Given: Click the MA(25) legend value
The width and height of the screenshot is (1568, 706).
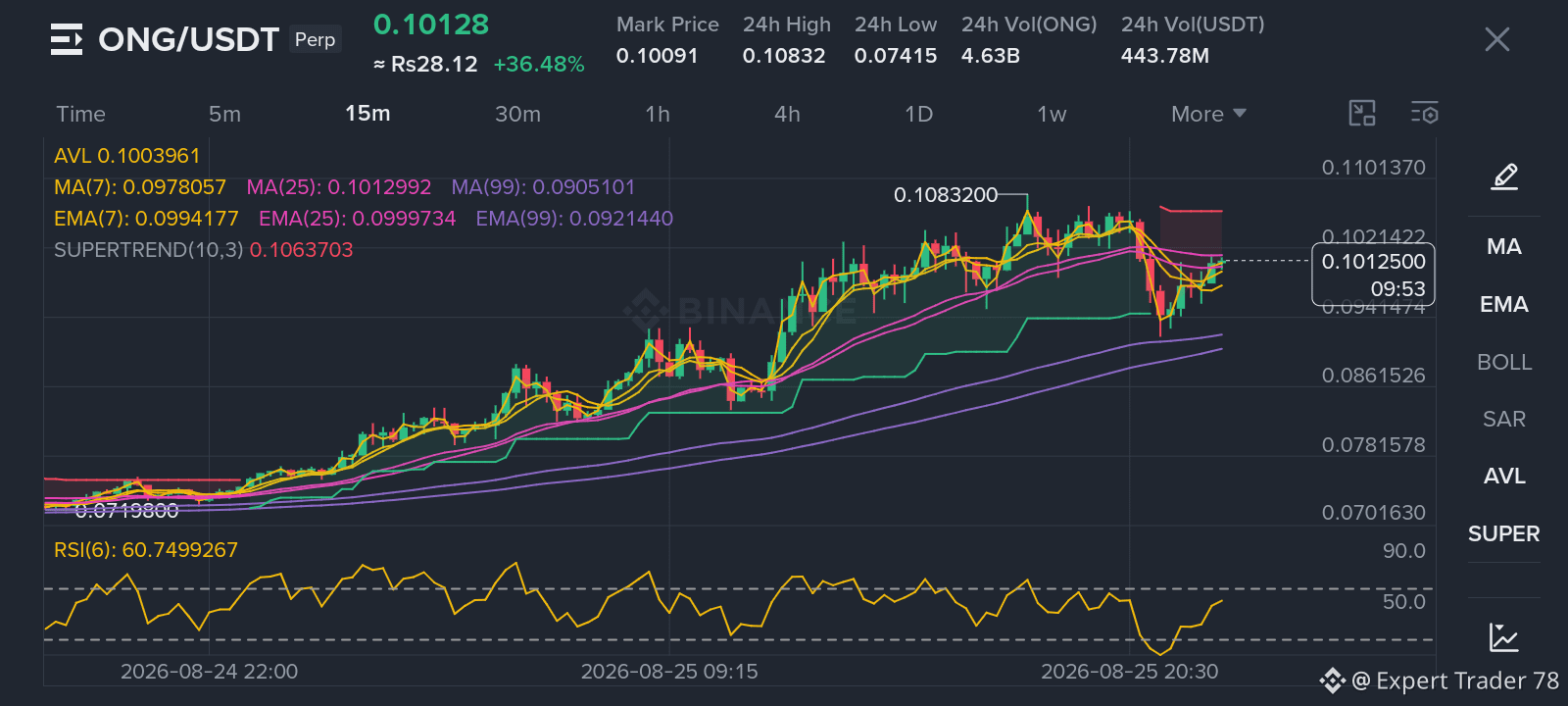Looking at the screenshot, I should (338, 187).
